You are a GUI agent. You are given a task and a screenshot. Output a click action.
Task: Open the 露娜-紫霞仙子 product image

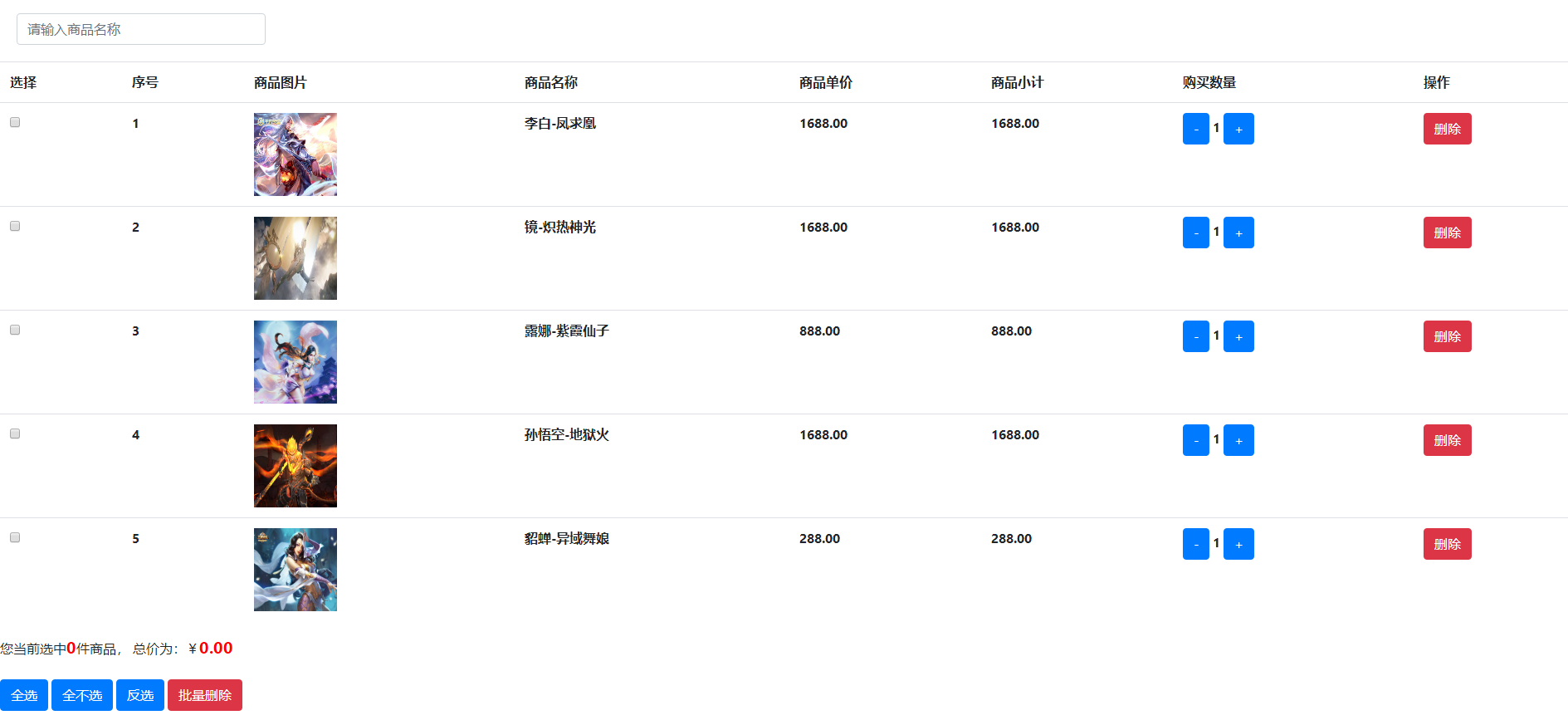click(x=296, y=362)
